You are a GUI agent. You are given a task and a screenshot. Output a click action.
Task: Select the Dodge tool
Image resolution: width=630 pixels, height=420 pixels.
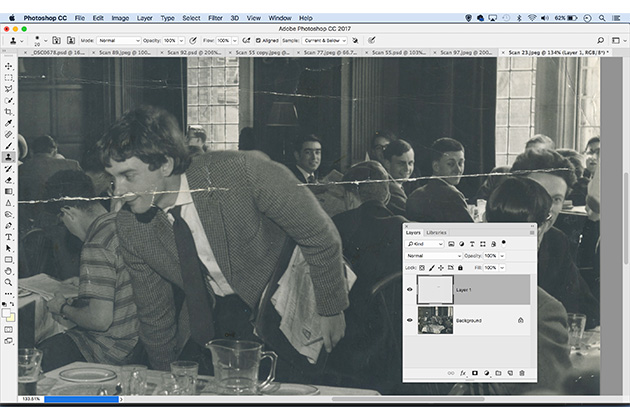click(8, 214)
